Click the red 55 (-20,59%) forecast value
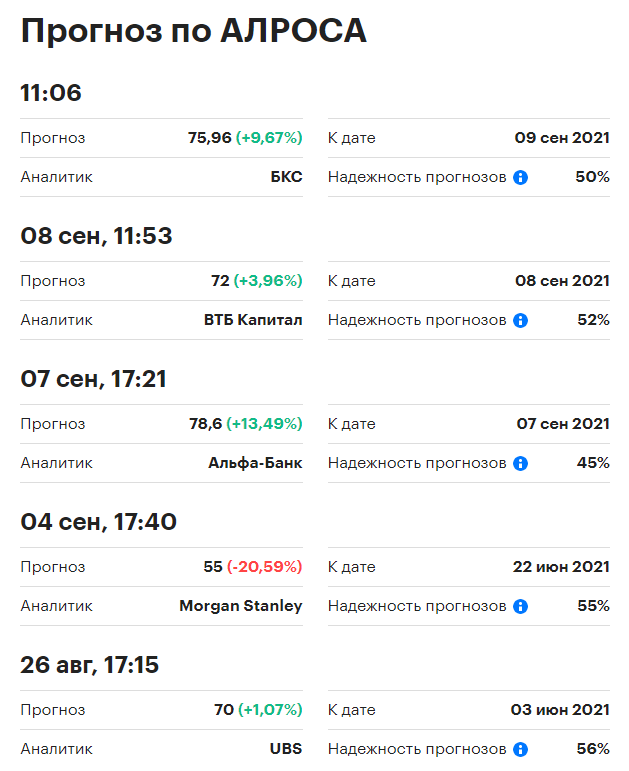The image size is (629, 771). pos(253,567)
